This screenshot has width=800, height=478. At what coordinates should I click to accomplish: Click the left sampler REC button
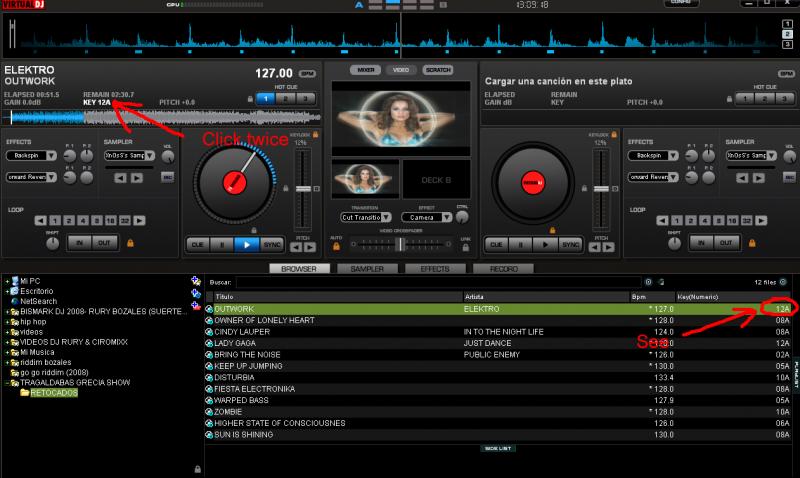[167, 177]
